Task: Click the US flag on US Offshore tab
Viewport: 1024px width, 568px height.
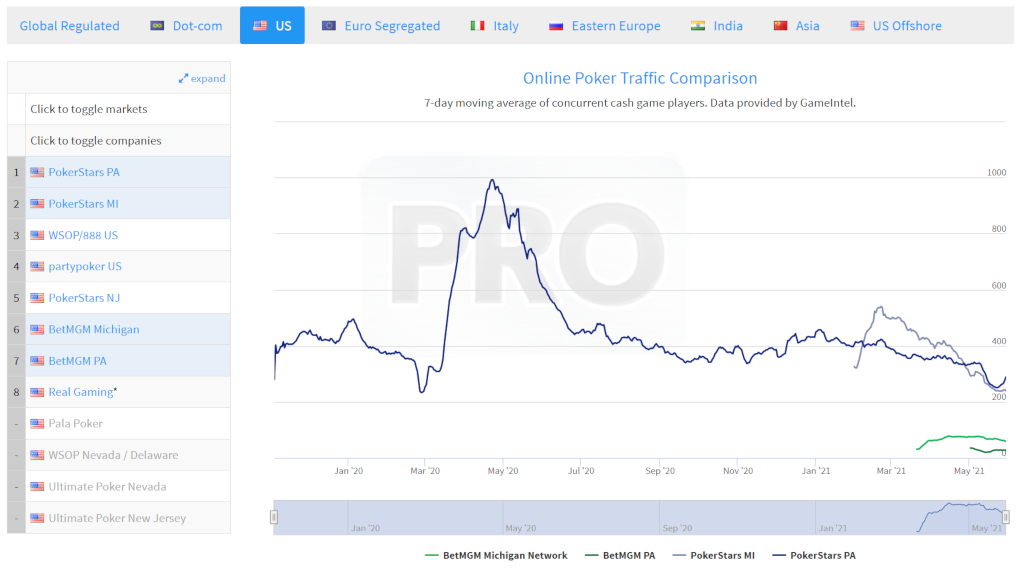Action: coord(857,25)
